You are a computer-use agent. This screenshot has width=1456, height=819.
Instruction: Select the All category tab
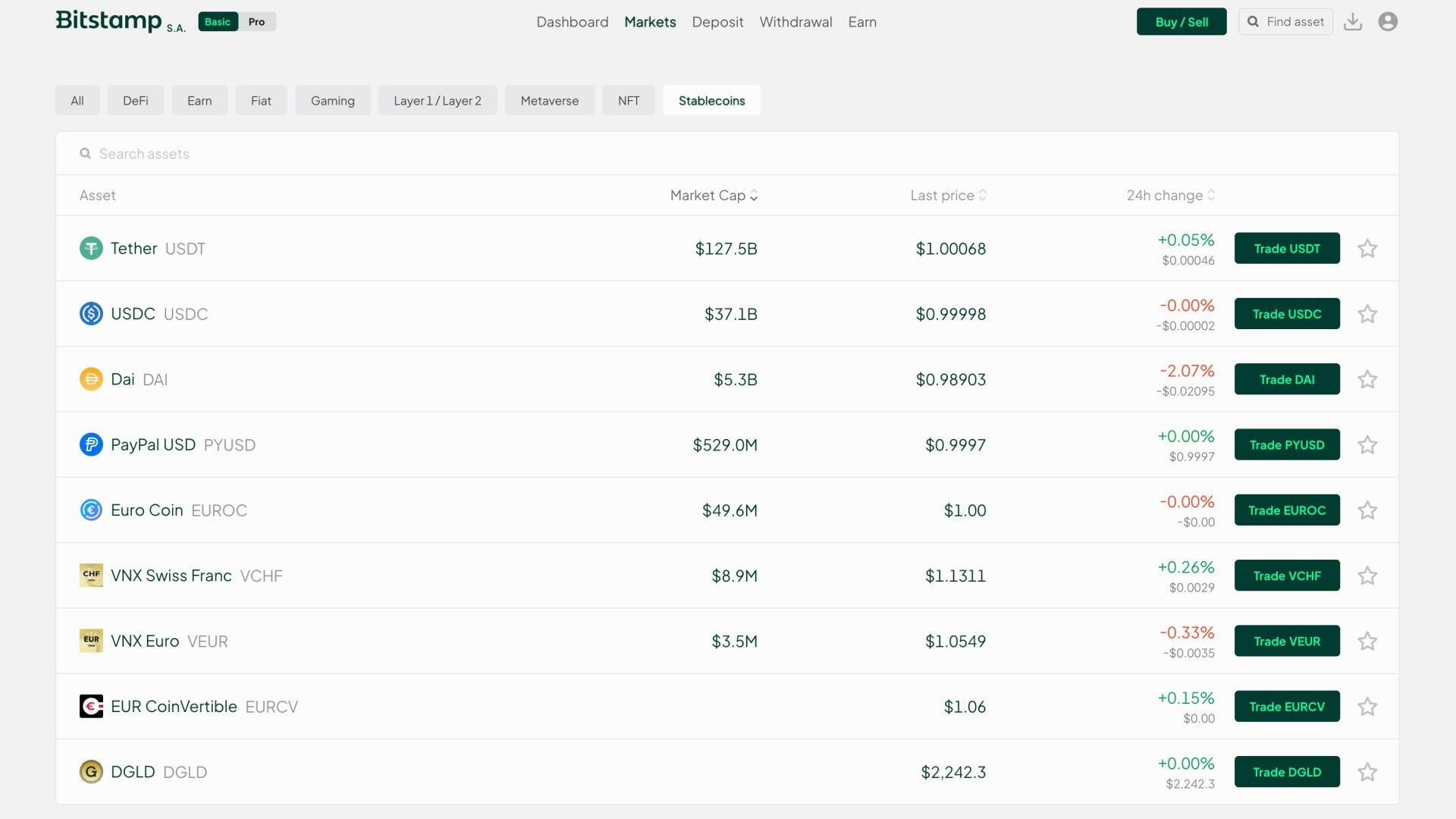pyautogui.click(x=77, y=100)
